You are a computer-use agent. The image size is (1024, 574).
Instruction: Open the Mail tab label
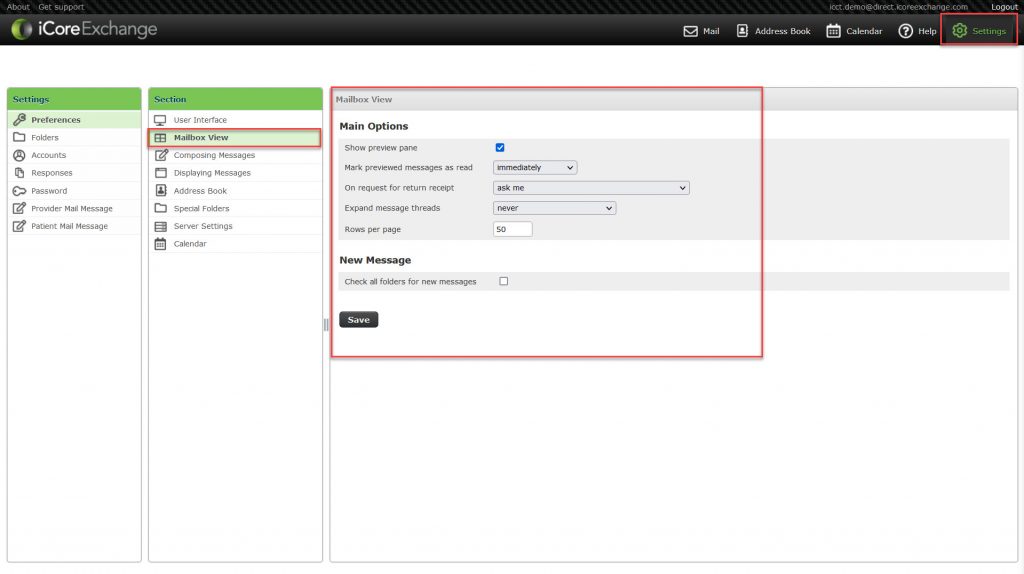pos(711,31)
